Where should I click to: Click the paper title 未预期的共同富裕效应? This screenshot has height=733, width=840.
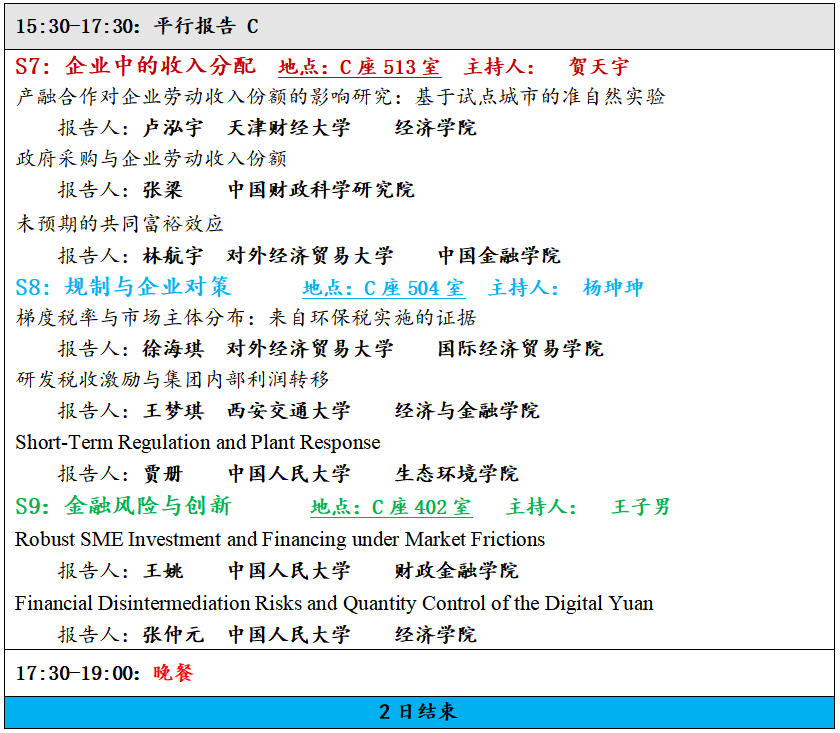[120, 223]
